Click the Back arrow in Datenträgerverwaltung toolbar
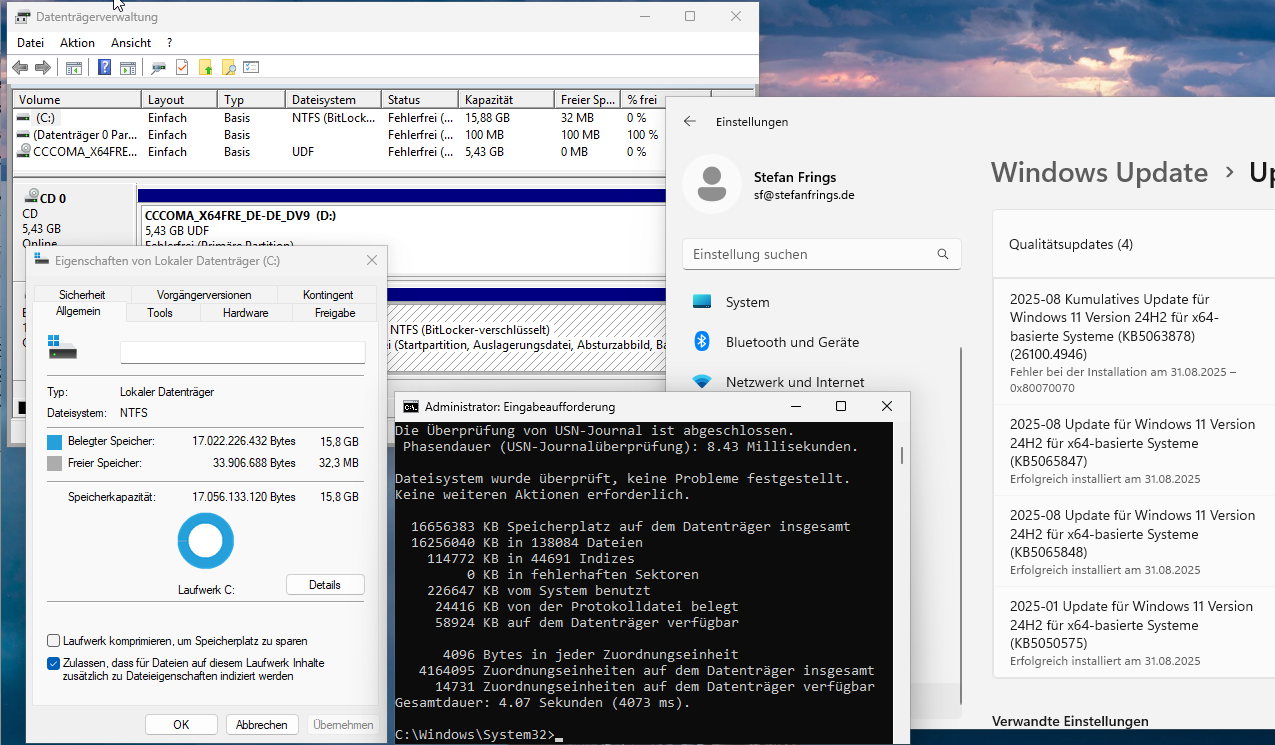Screen dimensions: 1275x745 click(19, 67)
